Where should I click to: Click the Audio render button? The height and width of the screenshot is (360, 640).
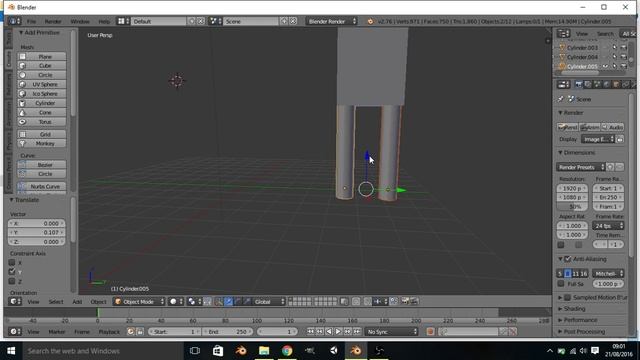coord(613,127)
